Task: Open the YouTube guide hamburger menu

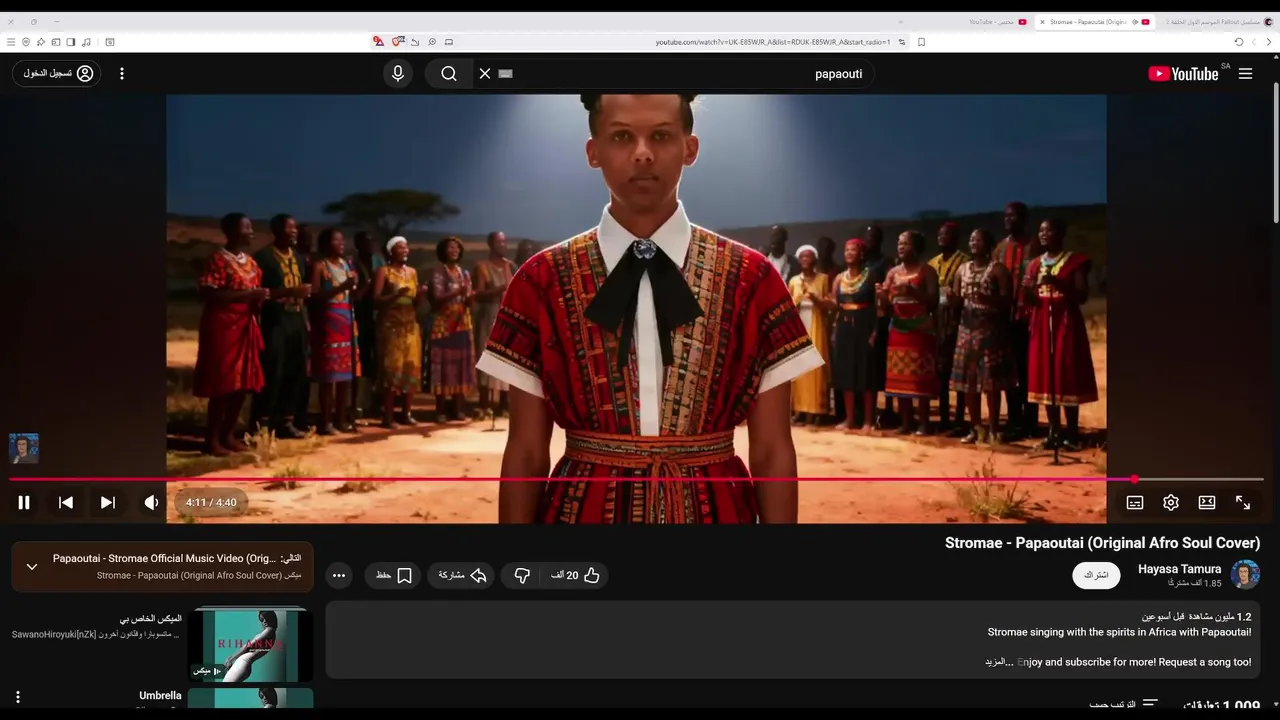Action: 1245,74
